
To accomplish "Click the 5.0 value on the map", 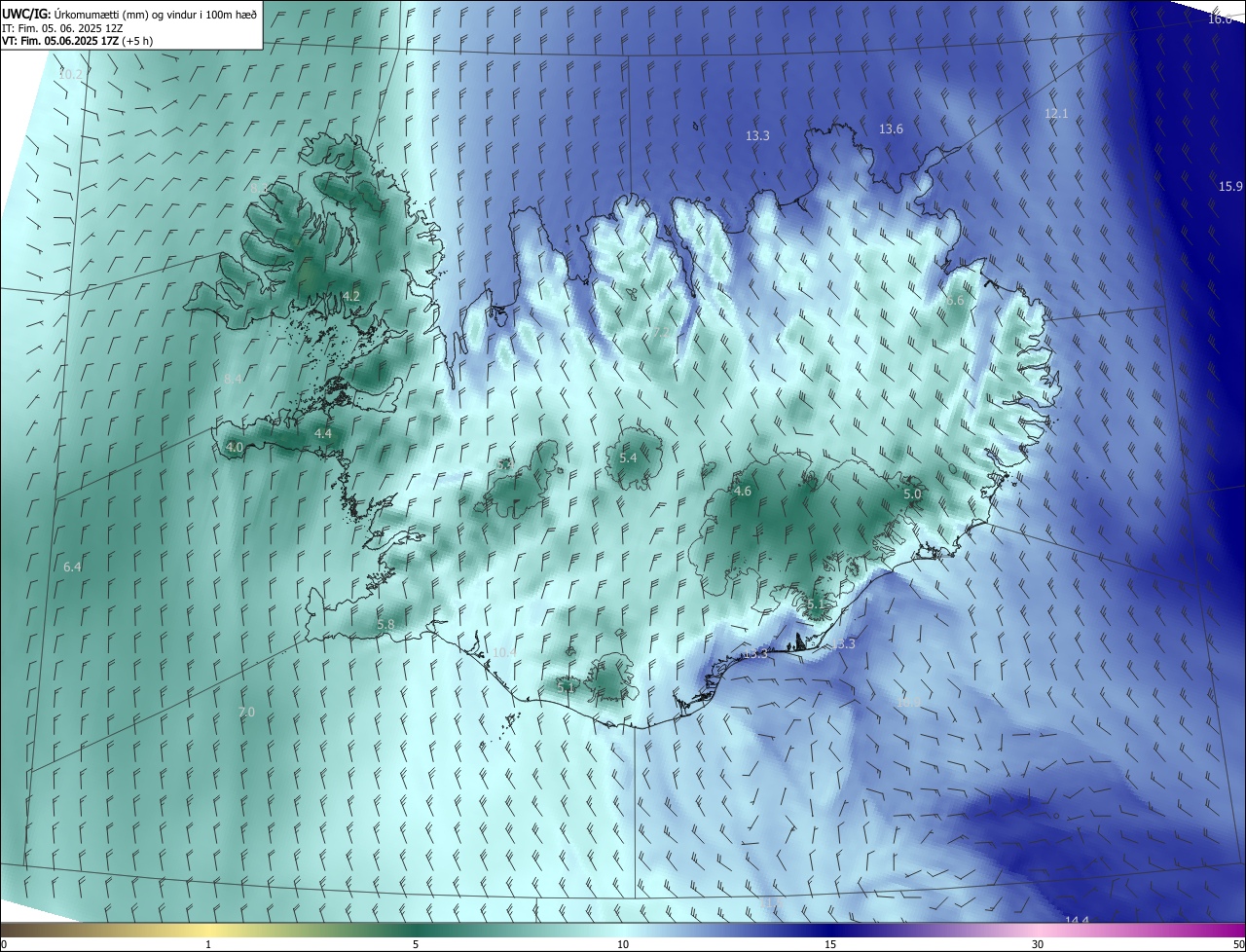I will coord(912,494).
